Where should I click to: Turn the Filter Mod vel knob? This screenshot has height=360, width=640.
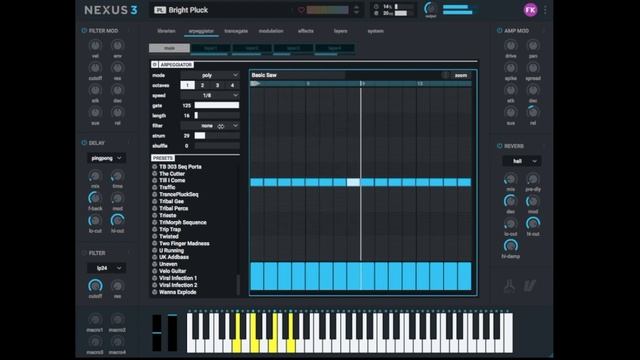pos(95,46)
